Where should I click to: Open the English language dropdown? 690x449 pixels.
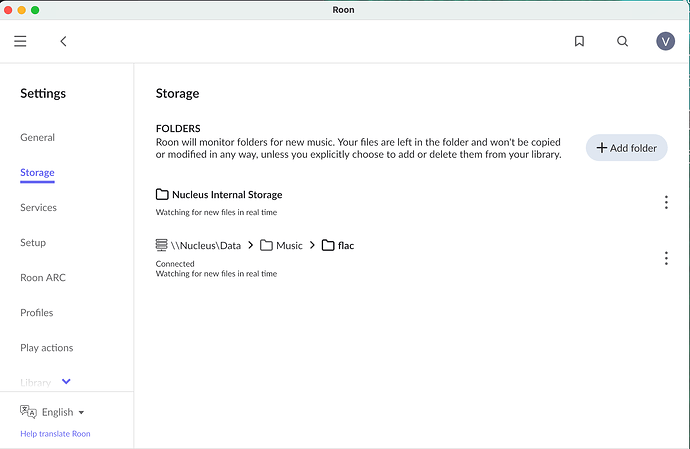point(62,412)
